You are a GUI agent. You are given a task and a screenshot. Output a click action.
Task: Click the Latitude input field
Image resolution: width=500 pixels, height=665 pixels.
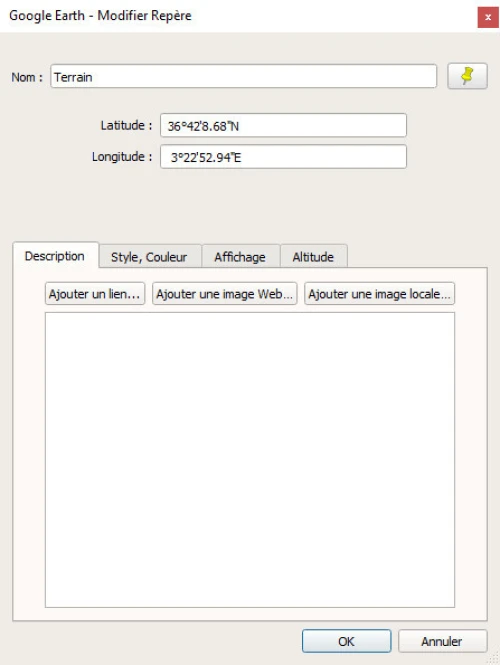point(283,126)
